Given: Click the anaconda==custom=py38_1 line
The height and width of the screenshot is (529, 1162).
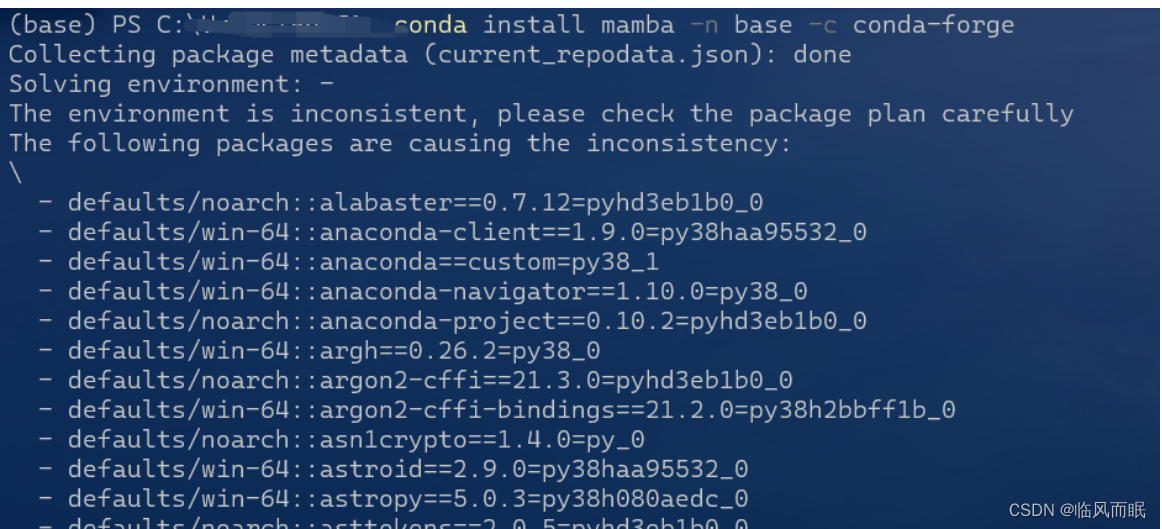Looking at the screenshot, I should [349, 262].
